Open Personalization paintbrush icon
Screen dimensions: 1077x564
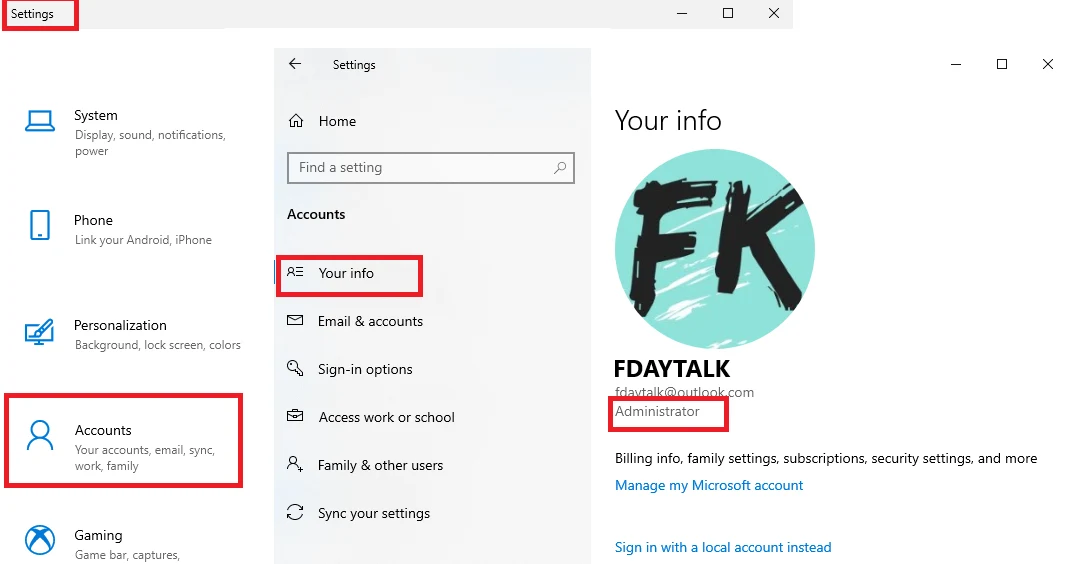pyautogui.click(x=39, y=332)
